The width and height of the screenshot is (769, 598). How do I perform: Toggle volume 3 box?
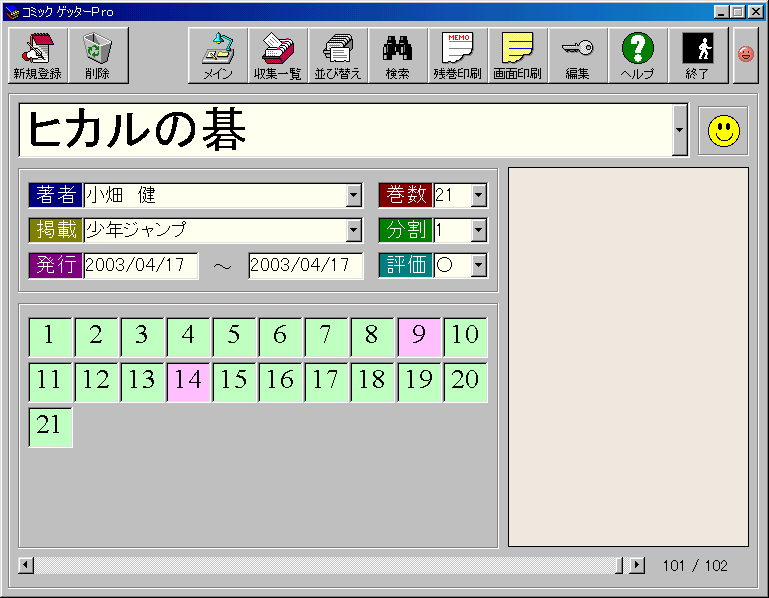click(143, 337)
